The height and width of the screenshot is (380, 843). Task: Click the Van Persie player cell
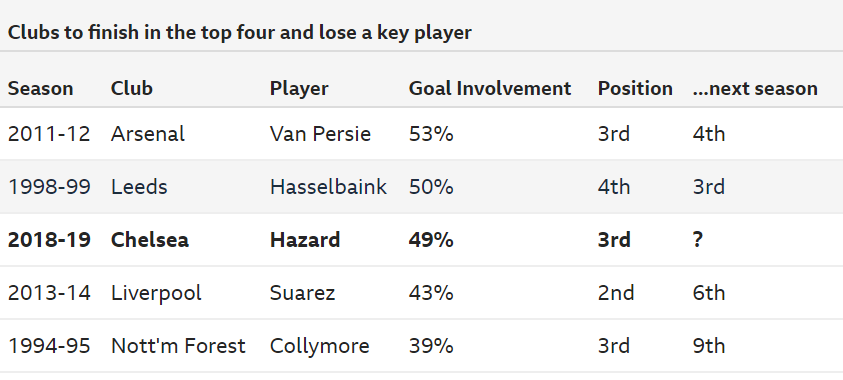320,134
